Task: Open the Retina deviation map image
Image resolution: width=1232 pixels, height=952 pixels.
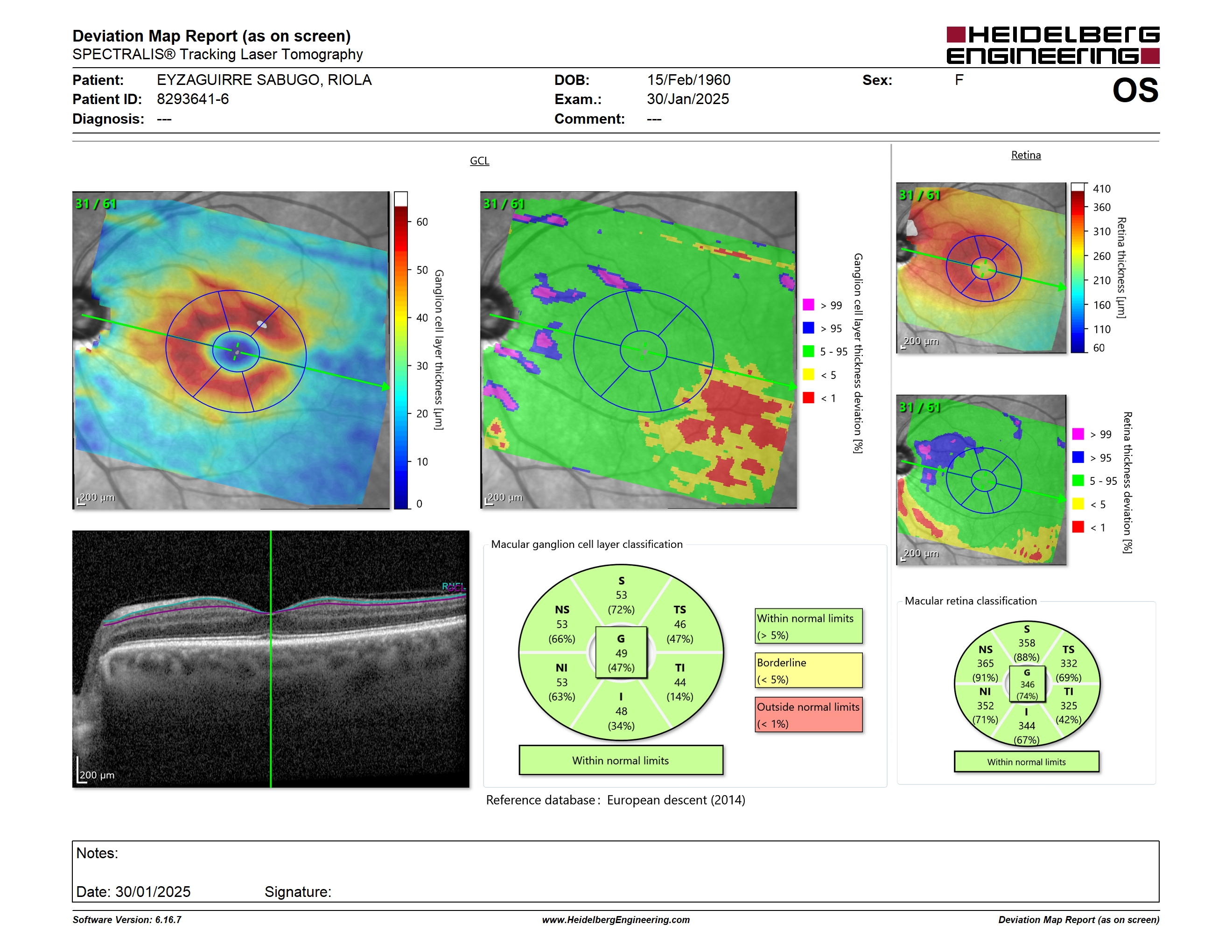Action: pos(981,480)
